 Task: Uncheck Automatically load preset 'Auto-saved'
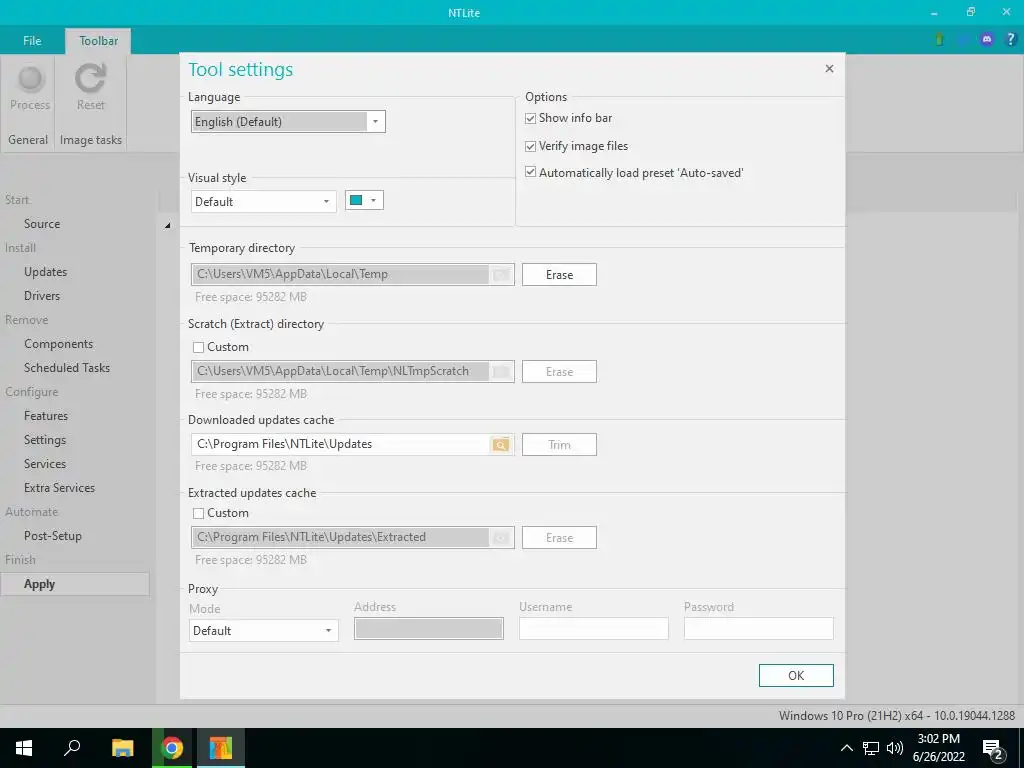tap(530, 172)
